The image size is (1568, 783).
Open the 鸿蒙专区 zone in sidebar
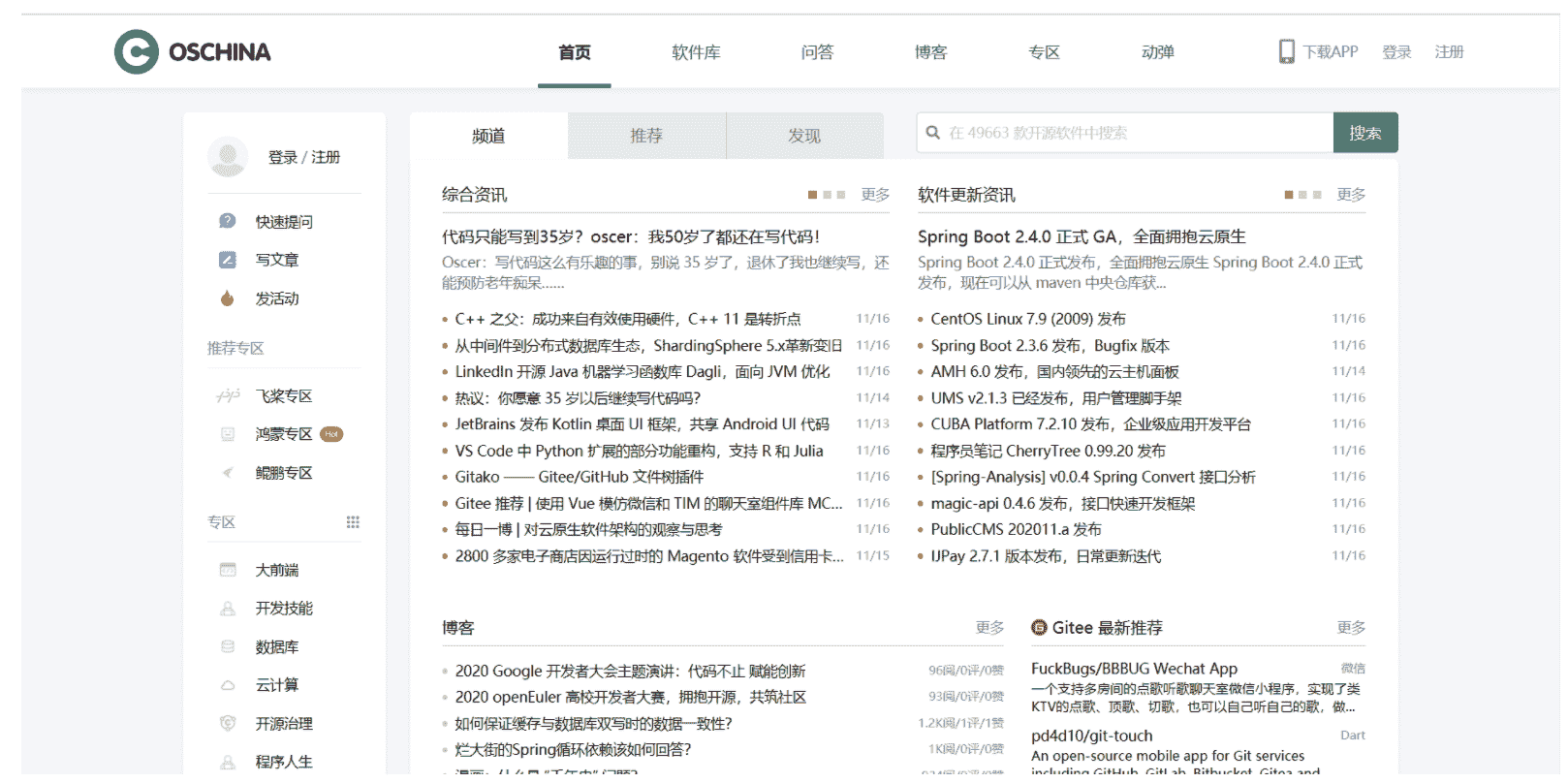point(283,434)
